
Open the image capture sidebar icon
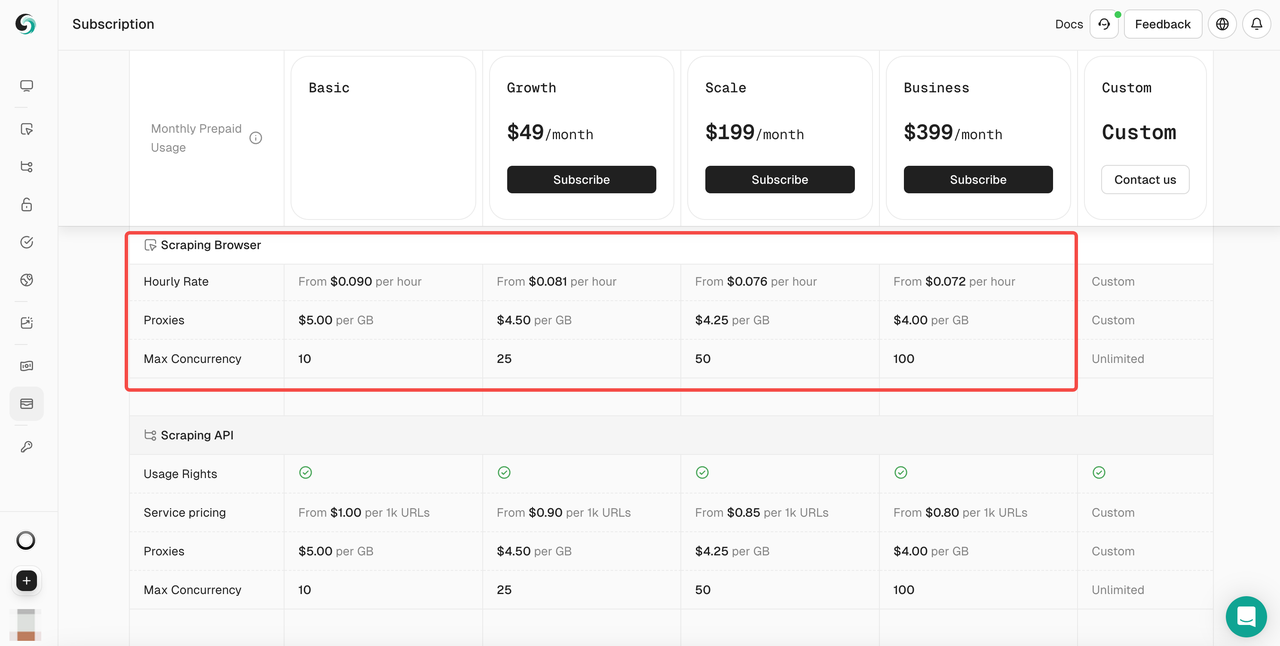click(26, 322)
